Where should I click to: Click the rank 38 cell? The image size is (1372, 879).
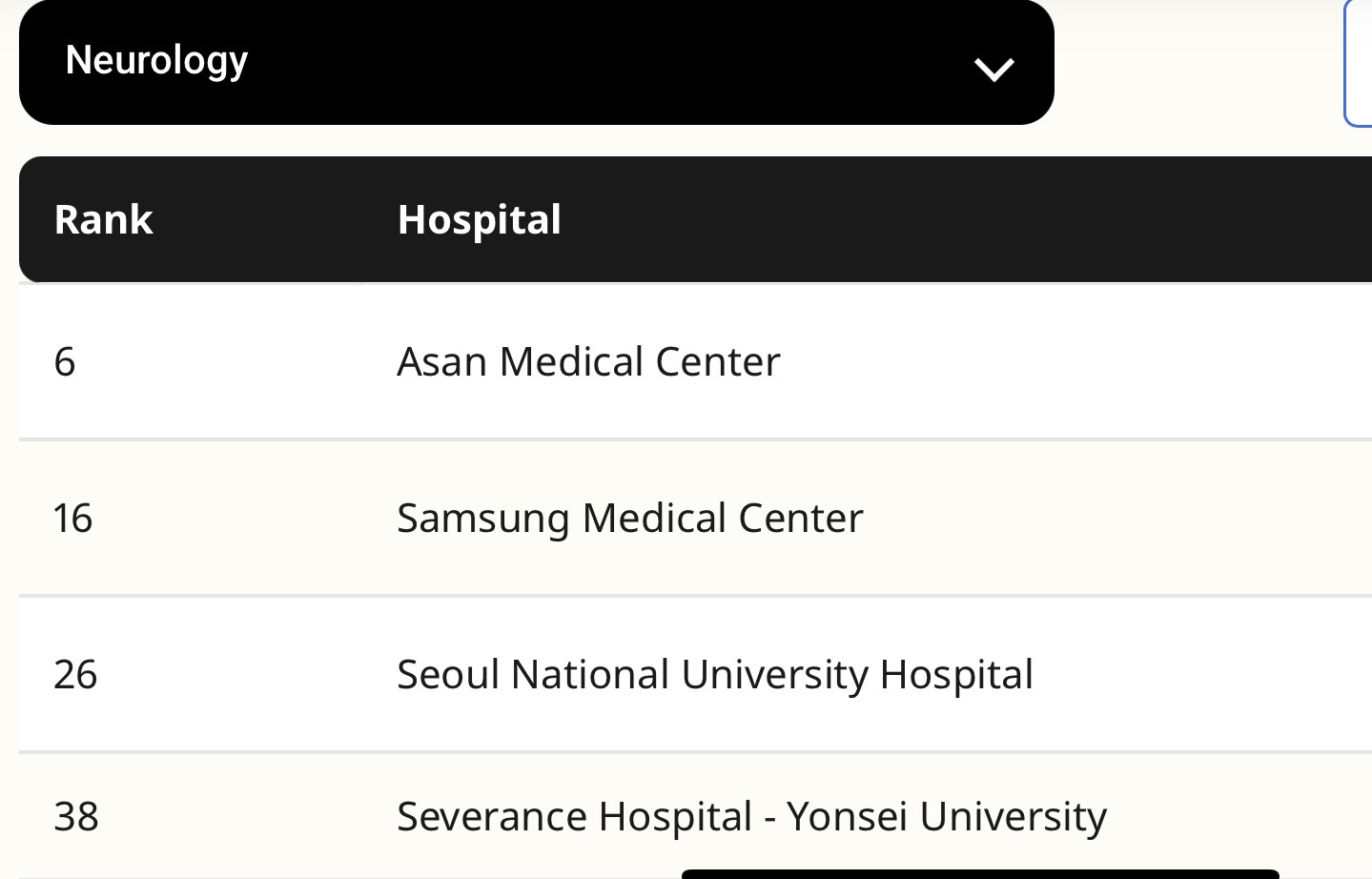(76, 816)
